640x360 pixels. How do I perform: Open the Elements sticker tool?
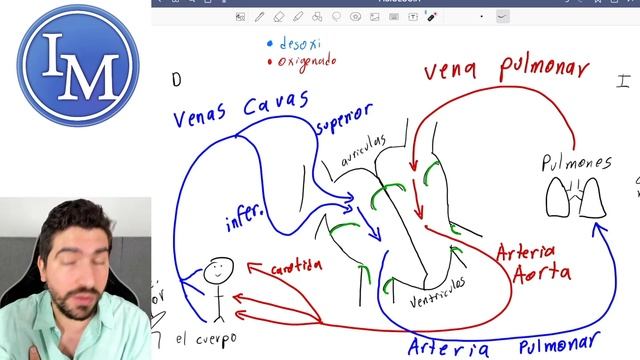point(356,17)
